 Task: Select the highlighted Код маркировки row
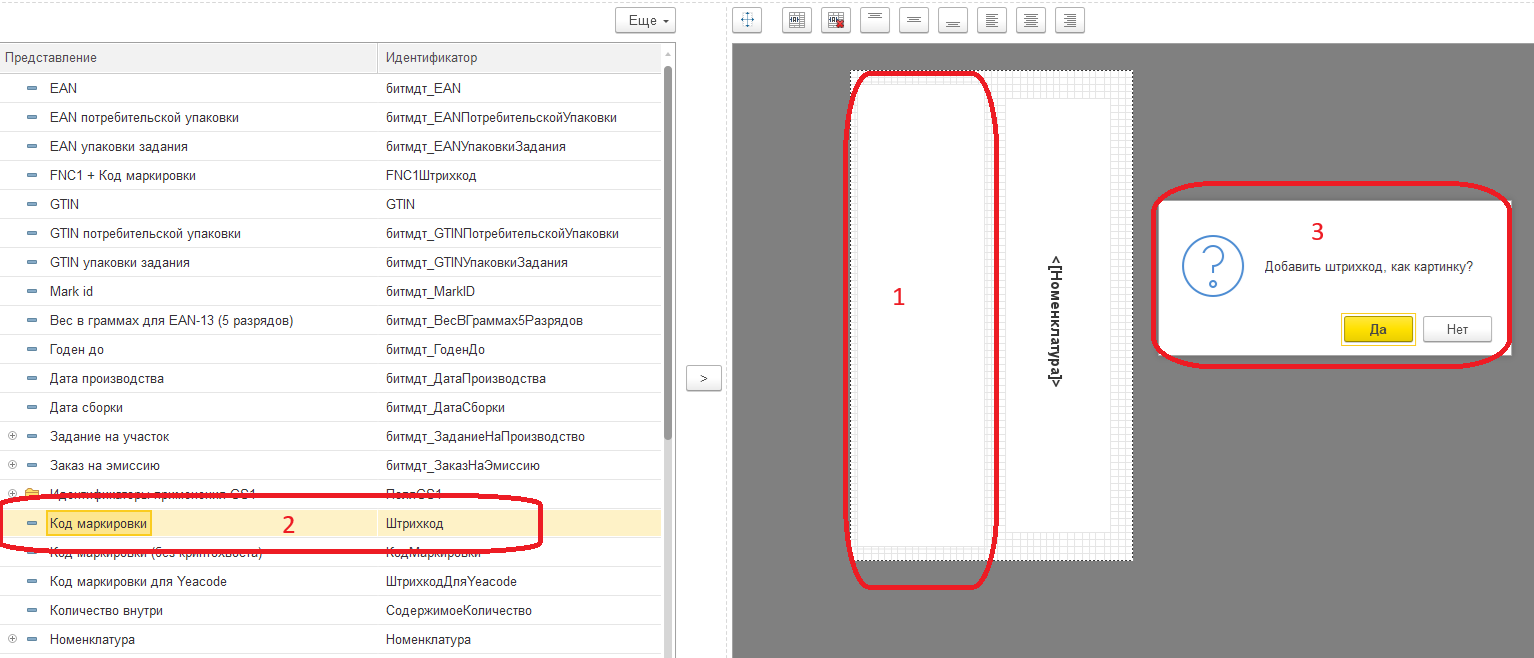[330, 523]
